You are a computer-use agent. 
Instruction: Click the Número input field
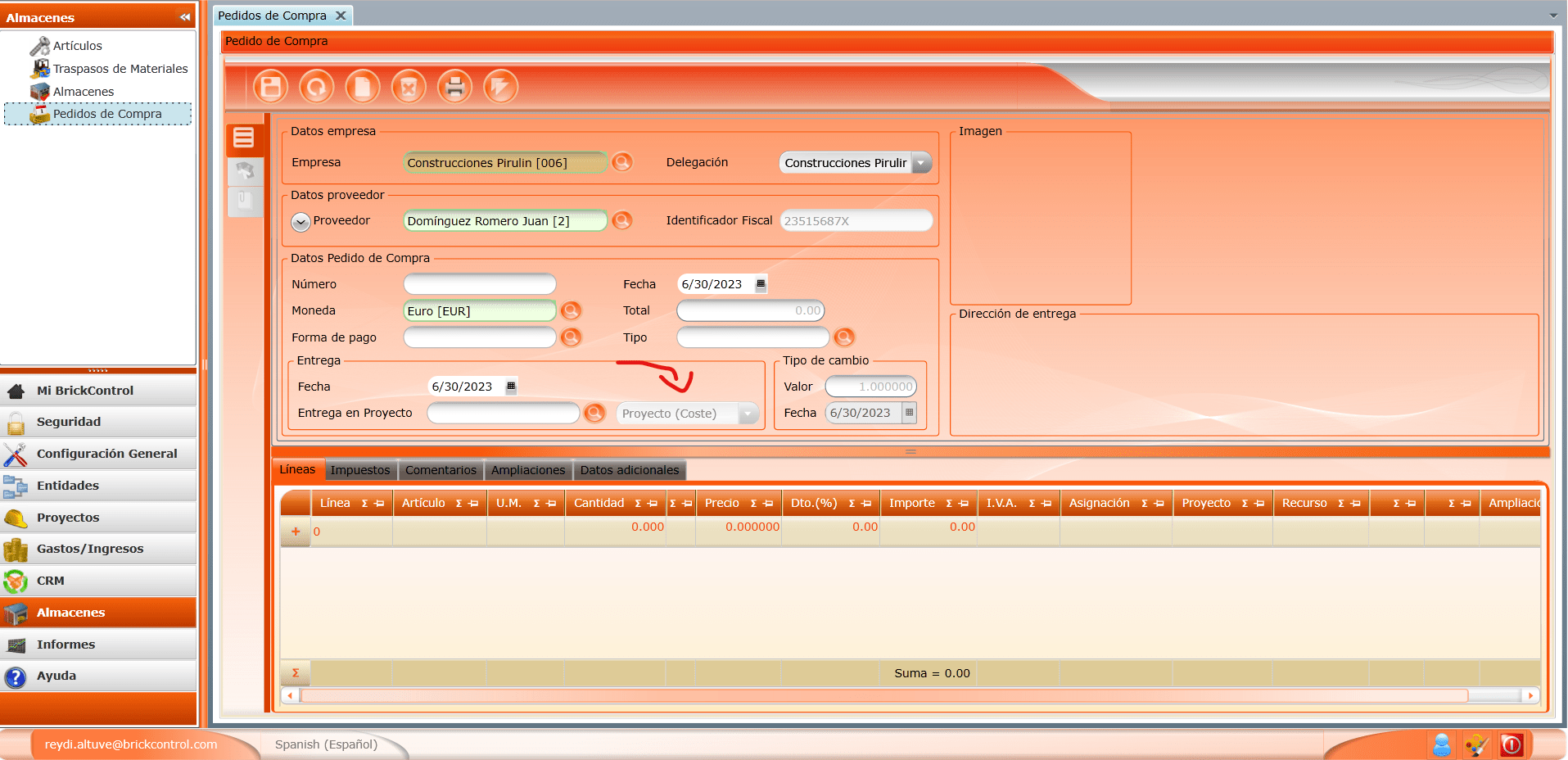tap(480, 284)
